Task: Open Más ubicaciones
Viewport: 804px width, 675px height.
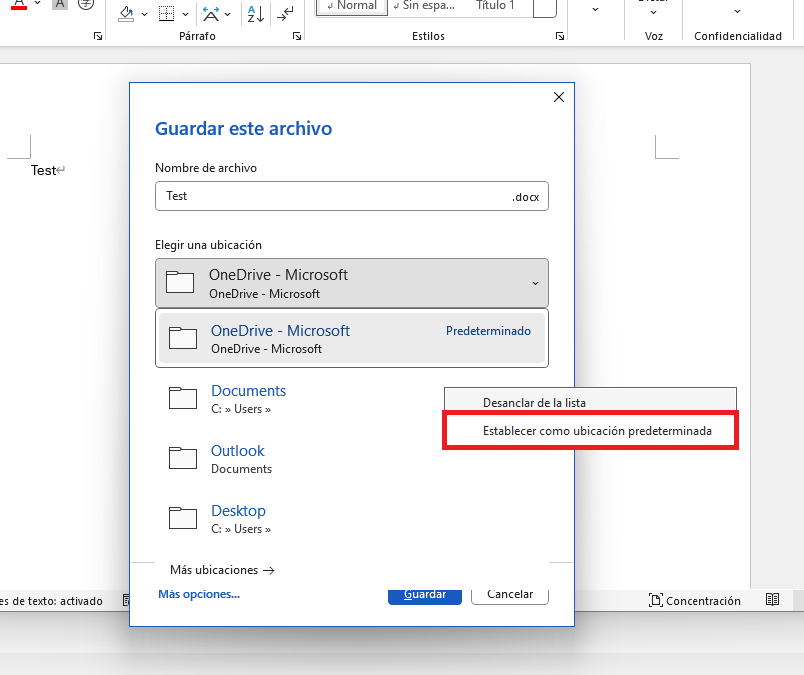Action: tap(222, 570)
